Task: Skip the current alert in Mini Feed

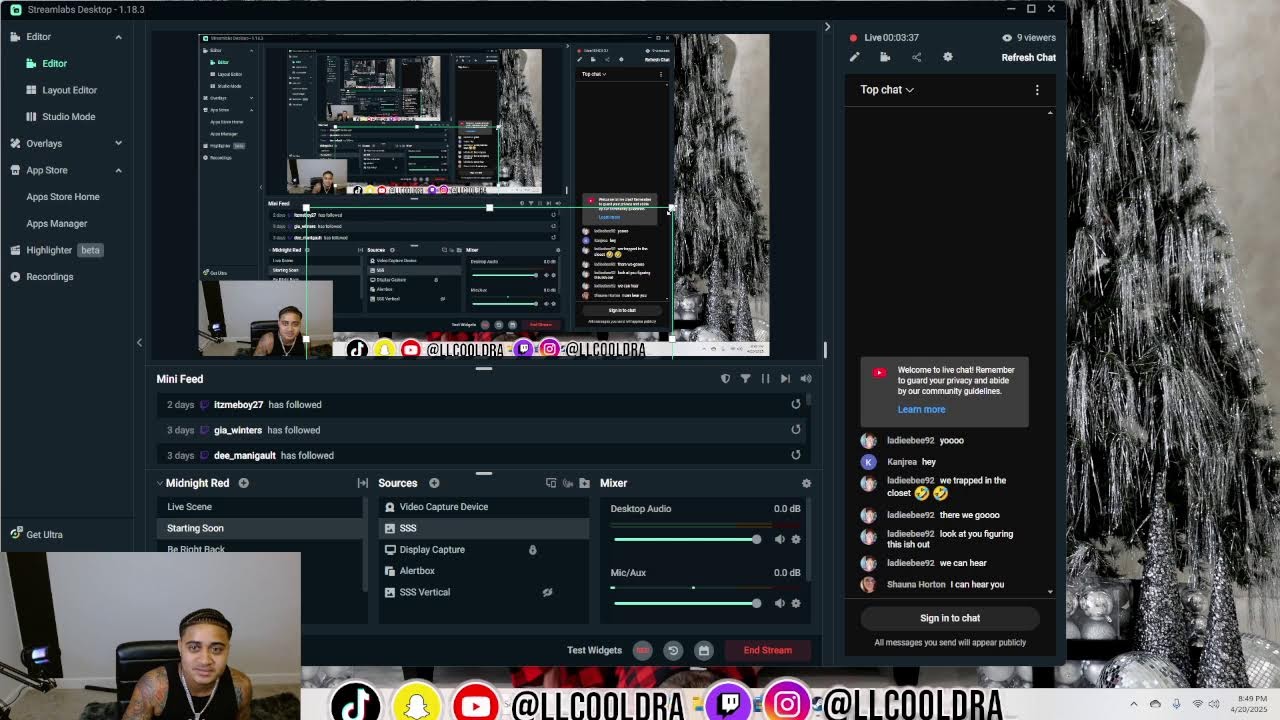Action: (785, 379)
